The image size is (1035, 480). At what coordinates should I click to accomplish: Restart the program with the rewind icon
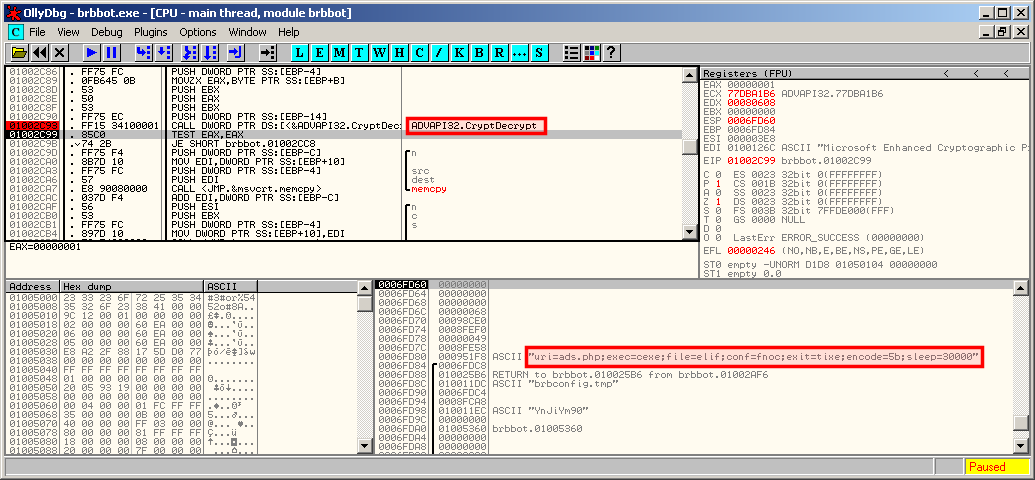coord(39,52)
